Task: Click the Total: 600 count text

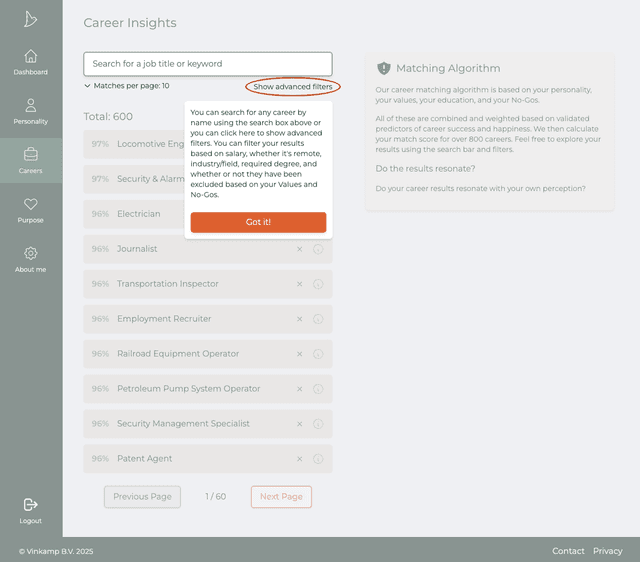Action: [x=108, y=117]
